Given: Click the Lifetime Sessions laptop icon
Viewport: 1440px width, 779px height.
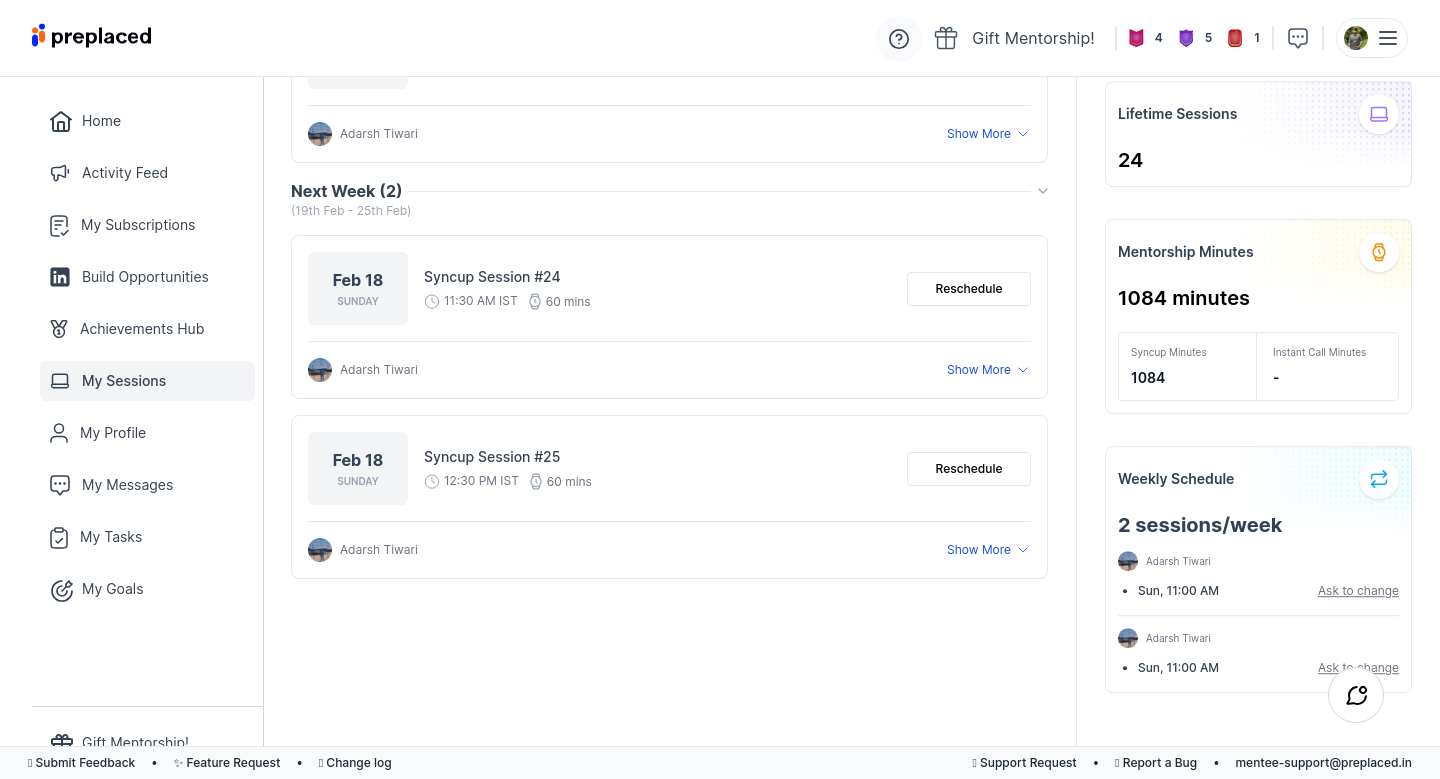Looking at the screenshot, I should click(1378, 114).
